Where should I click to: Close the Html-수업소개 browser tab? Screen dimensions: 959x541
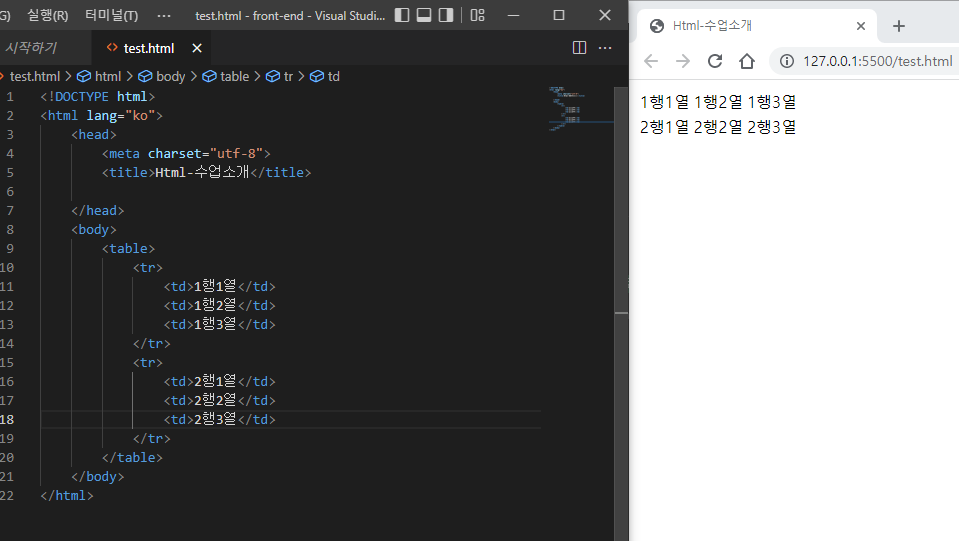coord(861,26)
